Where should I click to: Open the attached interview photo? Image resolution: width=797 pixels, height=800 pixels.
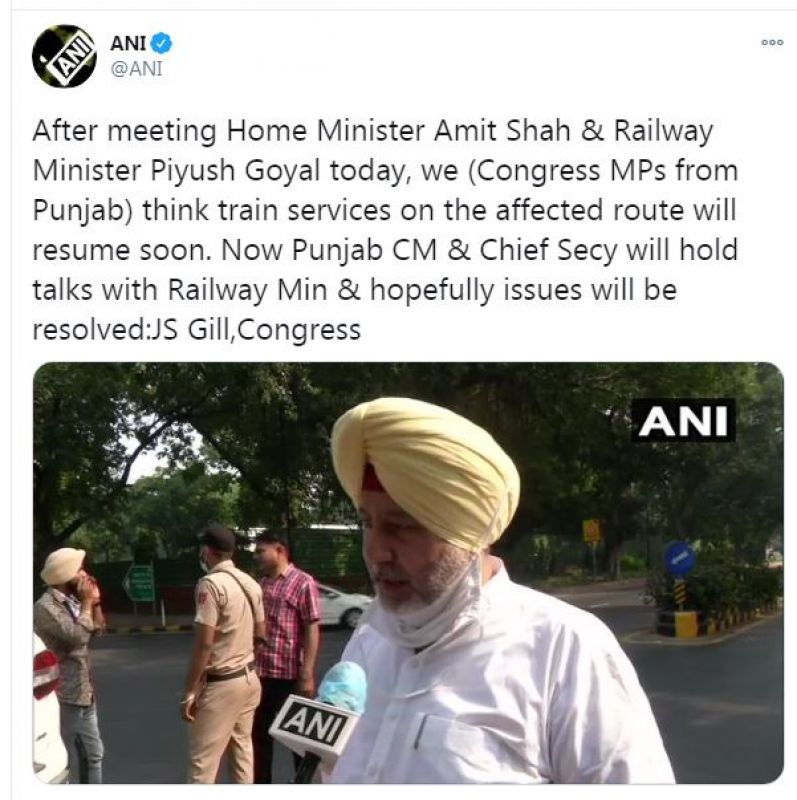tap(408, 572)
